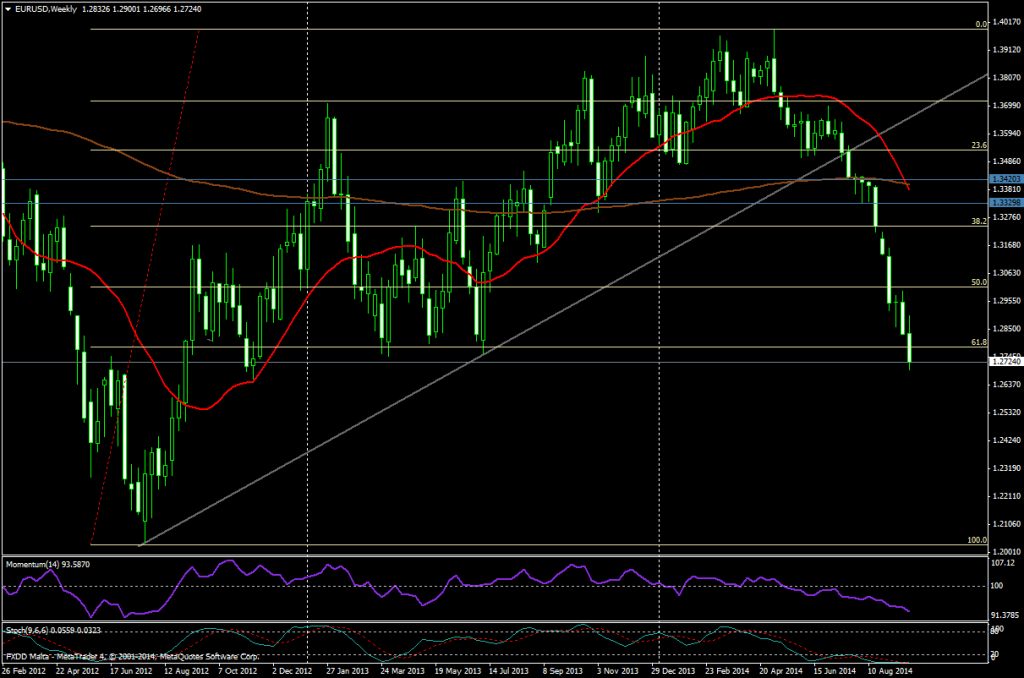
Task: Click the 61.8 Fibonacci level label
Action: tap(980, 342)
